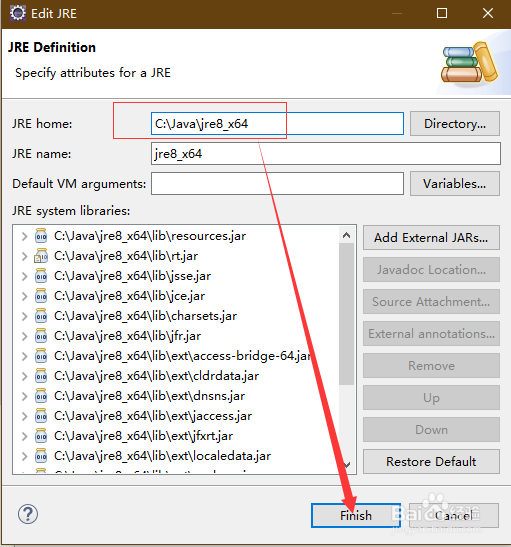This screenshot has height=547, width=511.
Task: Expand the rt.jar tree node
Action: 24,256
